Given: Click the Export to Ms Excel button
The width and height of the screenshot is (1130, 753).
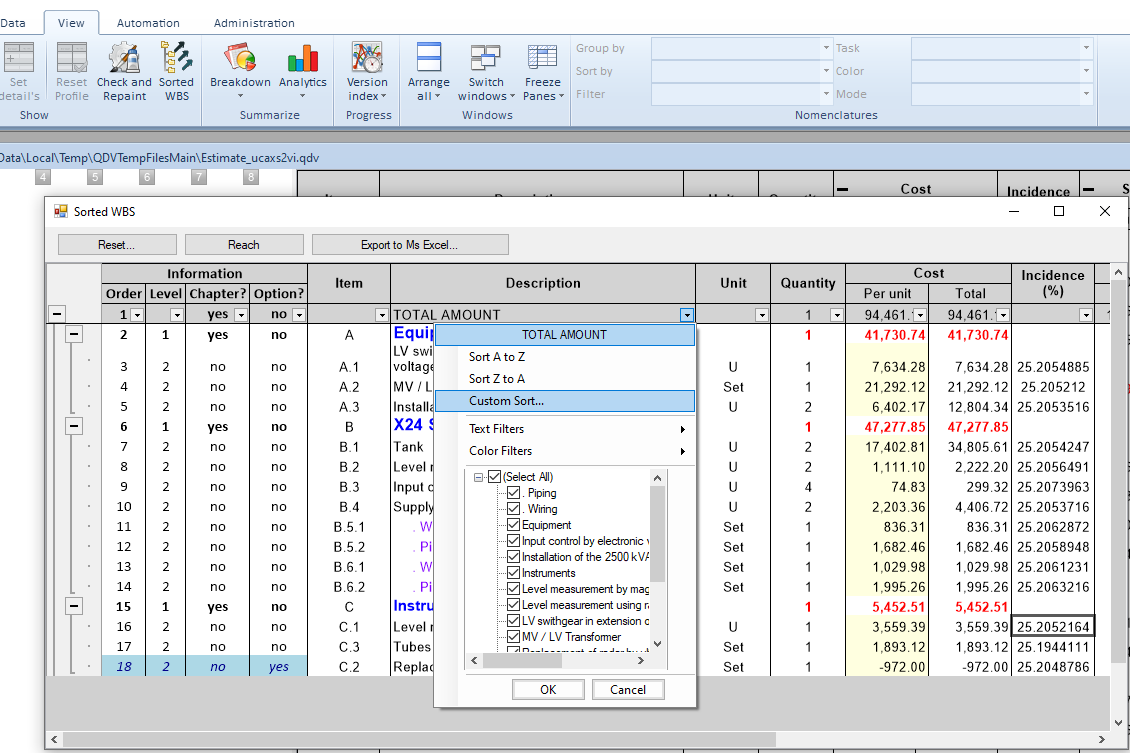Looking at the screenshot, I should [410, 245].
